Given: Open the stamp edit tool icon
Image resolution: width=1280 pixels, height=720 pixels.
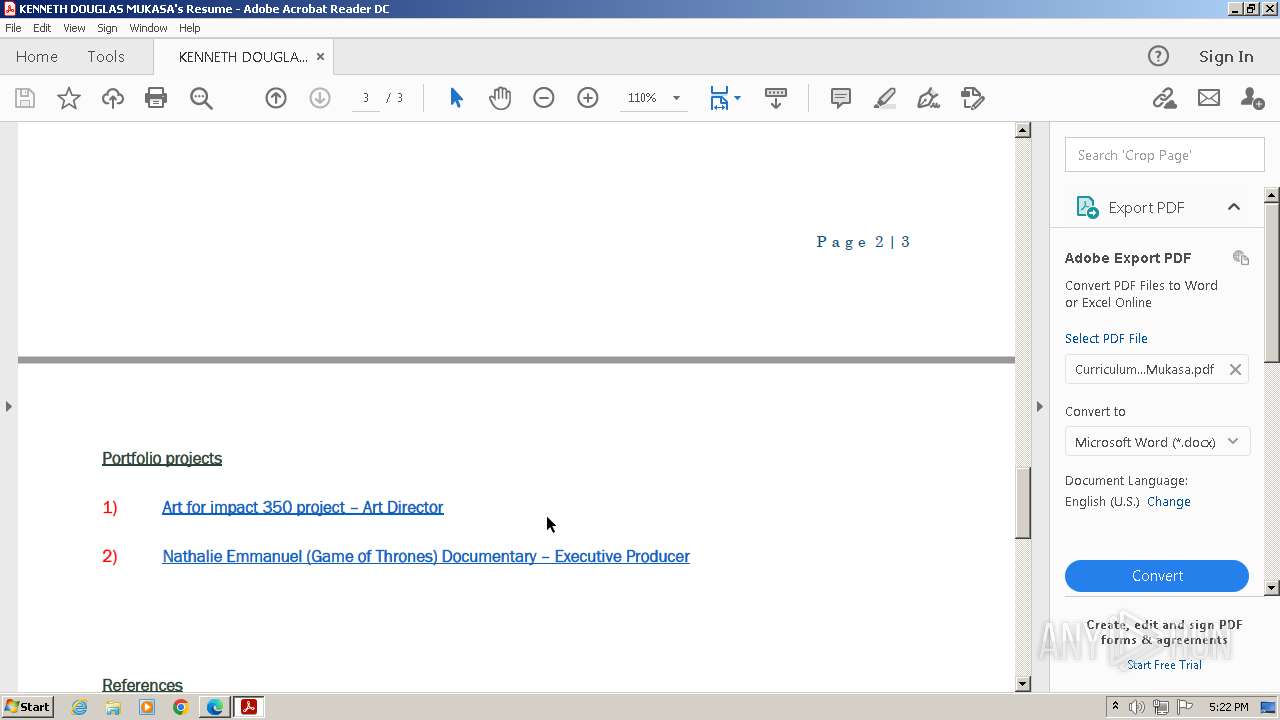Looking at the screenshot, I should [x=973, y=98].
